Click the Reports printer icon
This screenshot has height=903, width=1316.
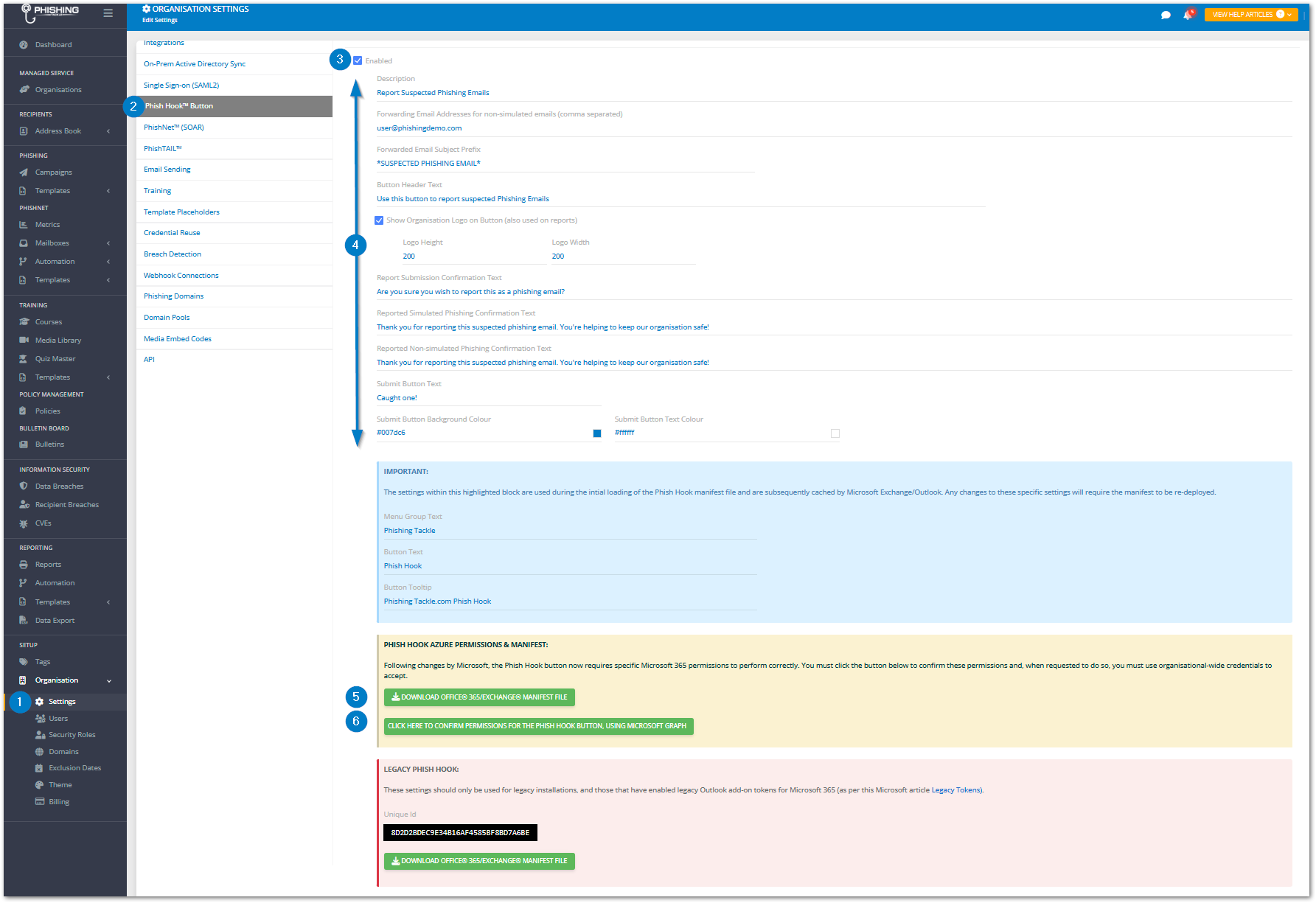pos(24,565)
